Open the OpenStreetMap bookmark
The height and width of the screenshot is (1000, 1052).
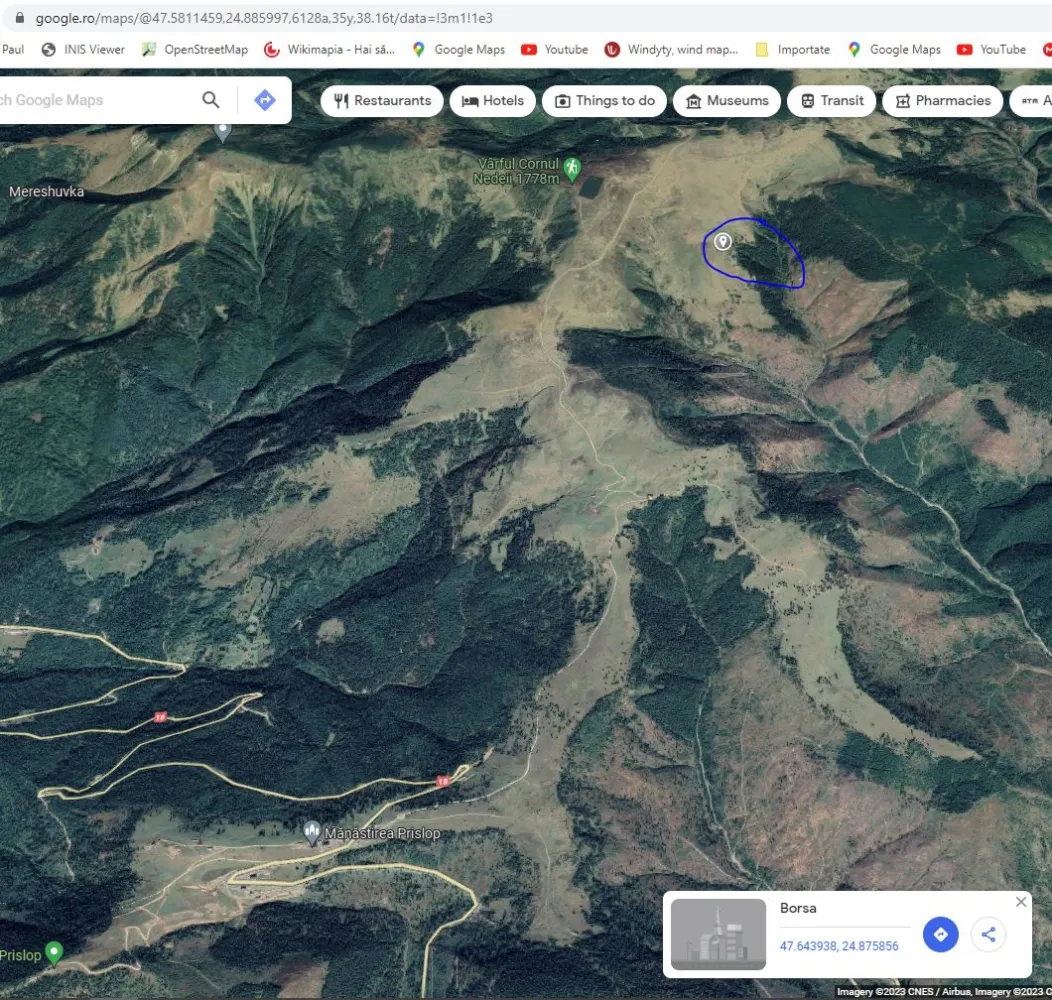tap(195, 49)
